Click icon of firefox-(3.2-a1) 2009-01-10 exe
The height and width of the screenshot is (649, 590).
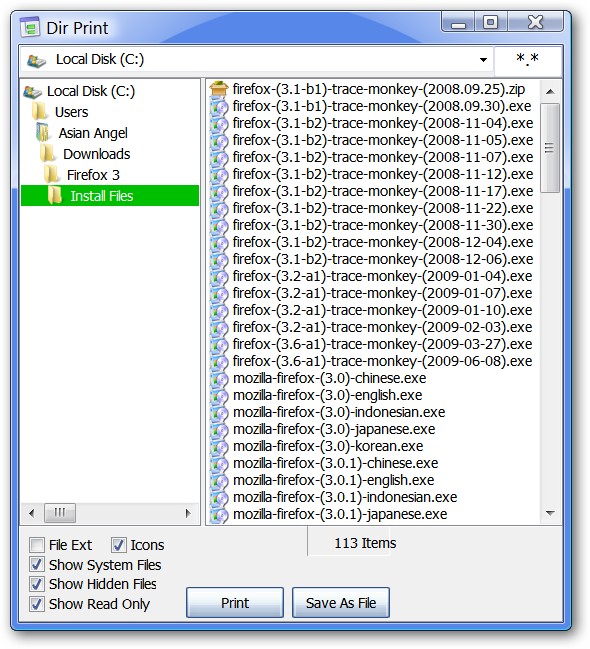pos(219,310)
